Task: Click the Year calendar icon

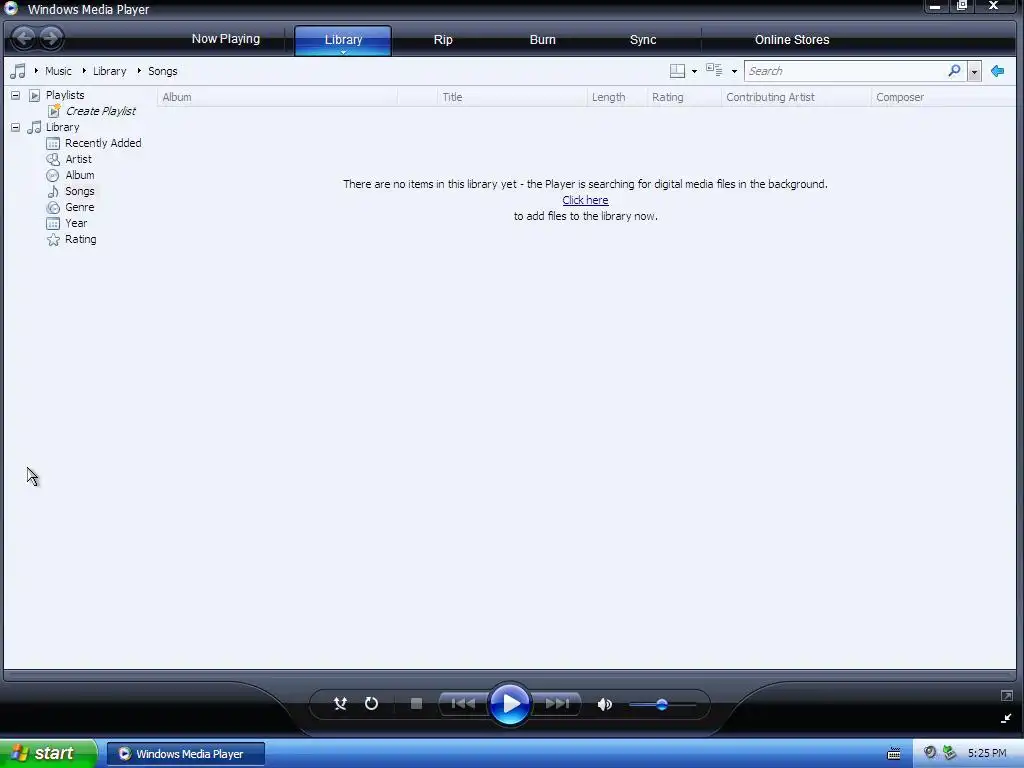Action: click(53, 223)
